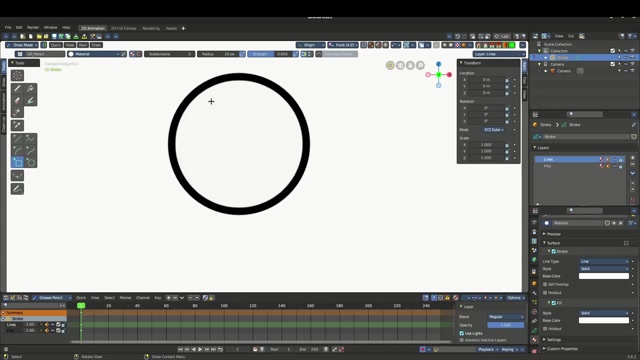Click the Radius input field
Screen dimensions: 640x360
tap(218, 54)
